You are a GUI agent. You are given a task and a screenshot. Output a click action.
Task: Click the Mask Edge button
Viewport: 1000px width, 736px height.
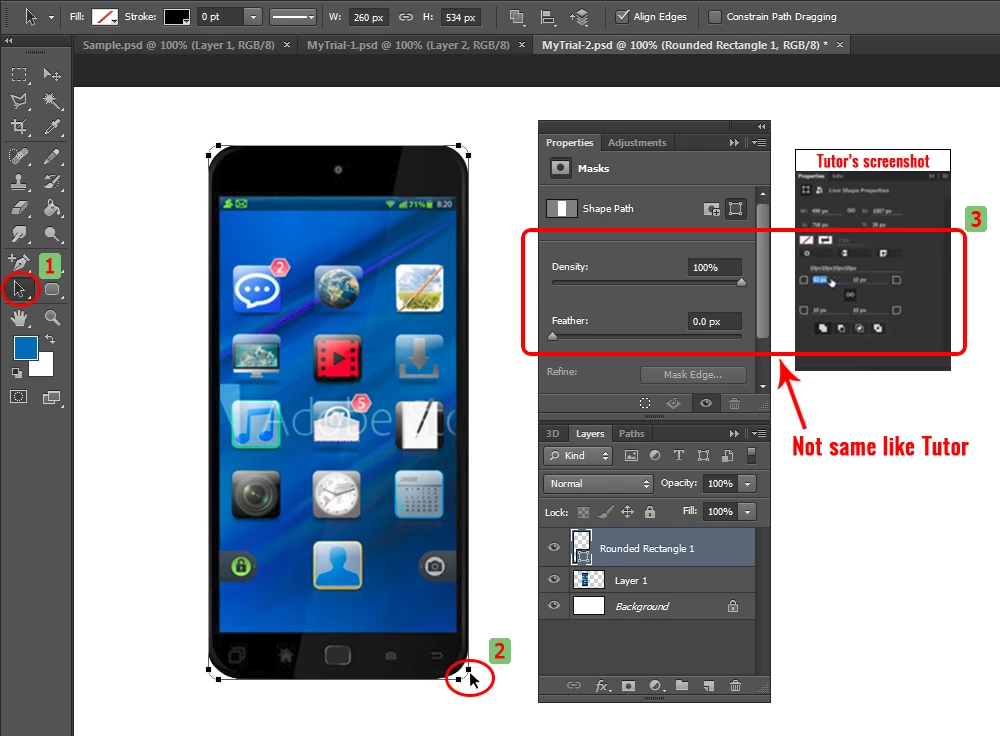pos(693,374)
